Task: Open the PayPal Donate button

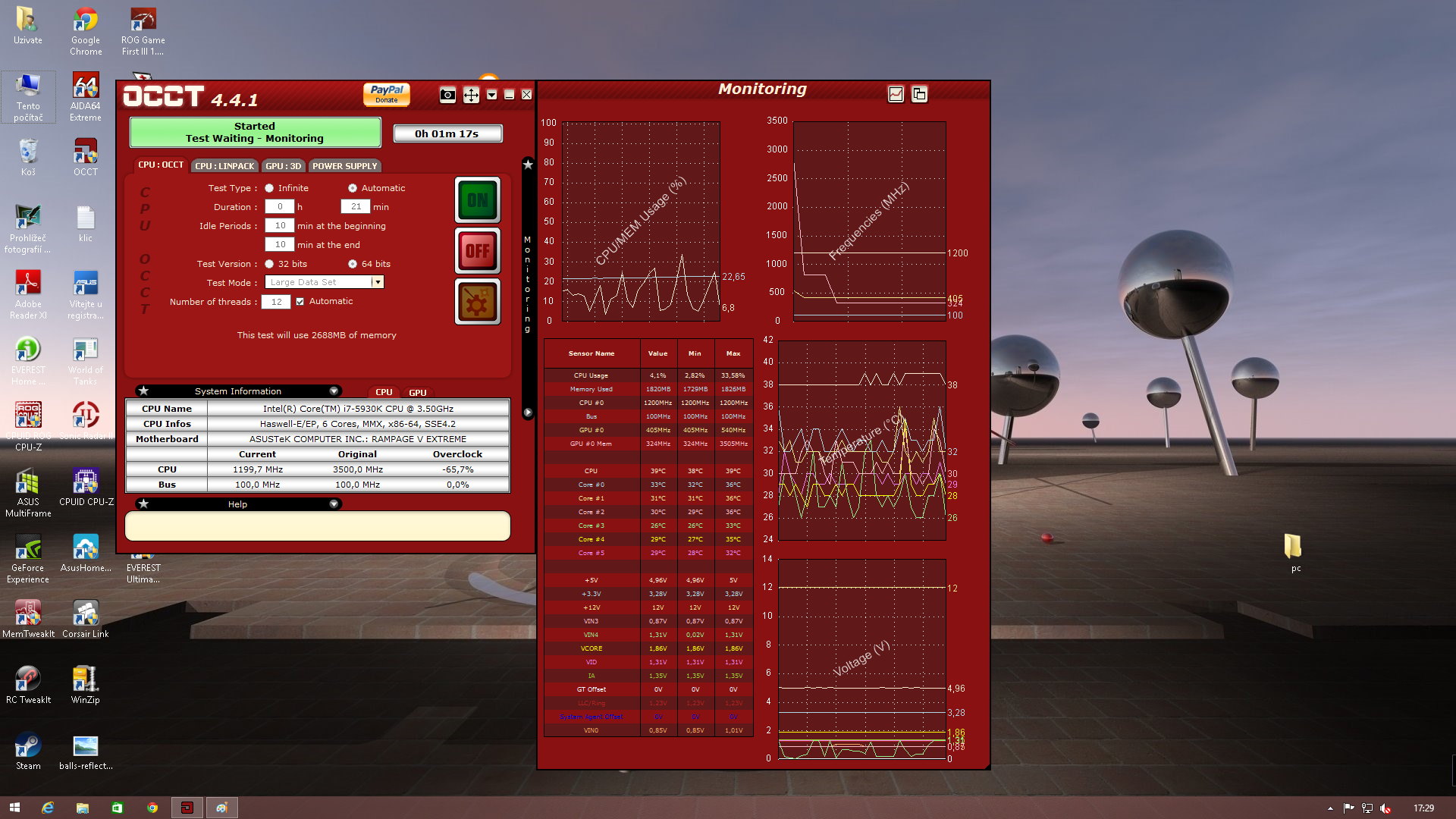Action: tap(387, 94)
